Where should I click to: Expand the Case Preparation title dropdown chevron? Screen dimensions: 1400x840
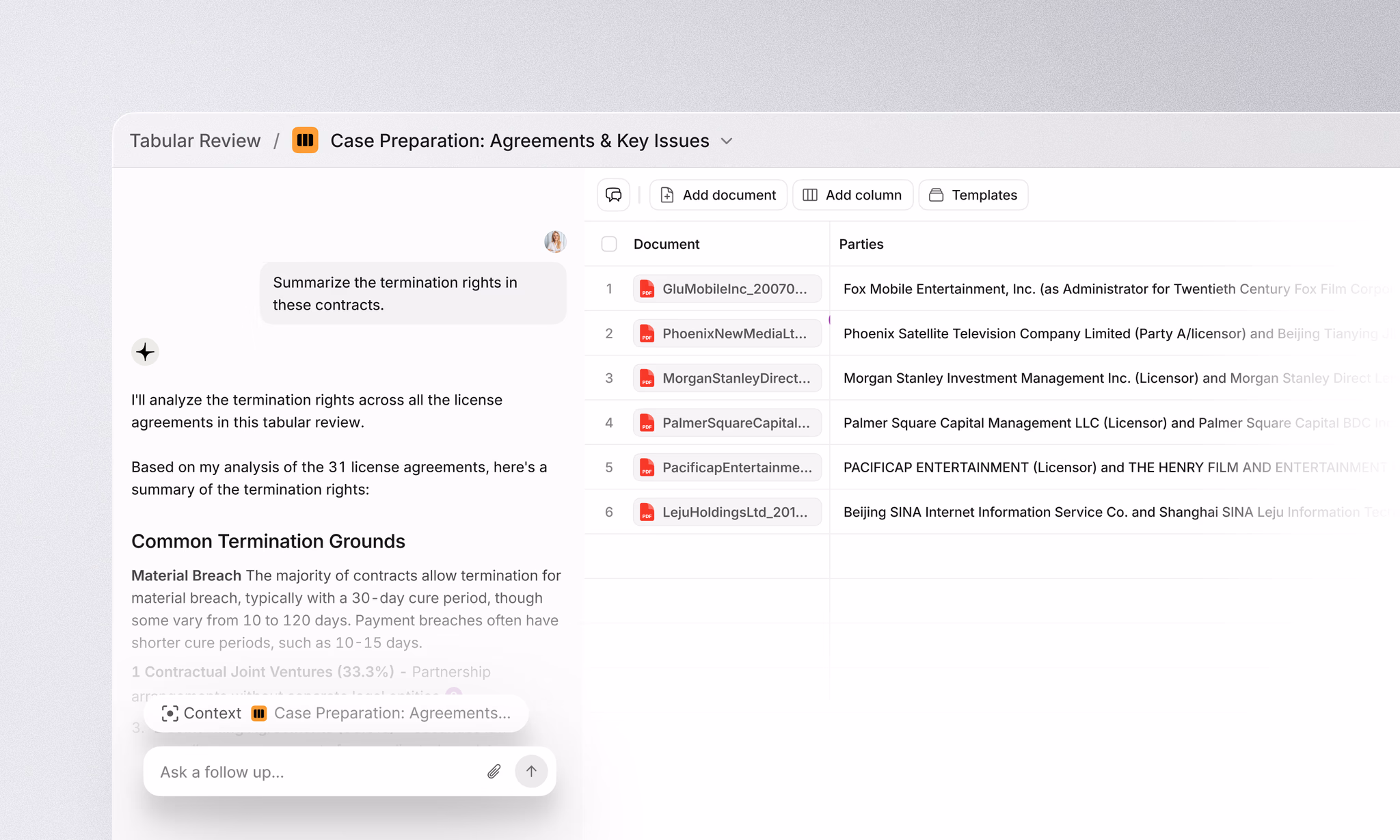pos(727,141)
